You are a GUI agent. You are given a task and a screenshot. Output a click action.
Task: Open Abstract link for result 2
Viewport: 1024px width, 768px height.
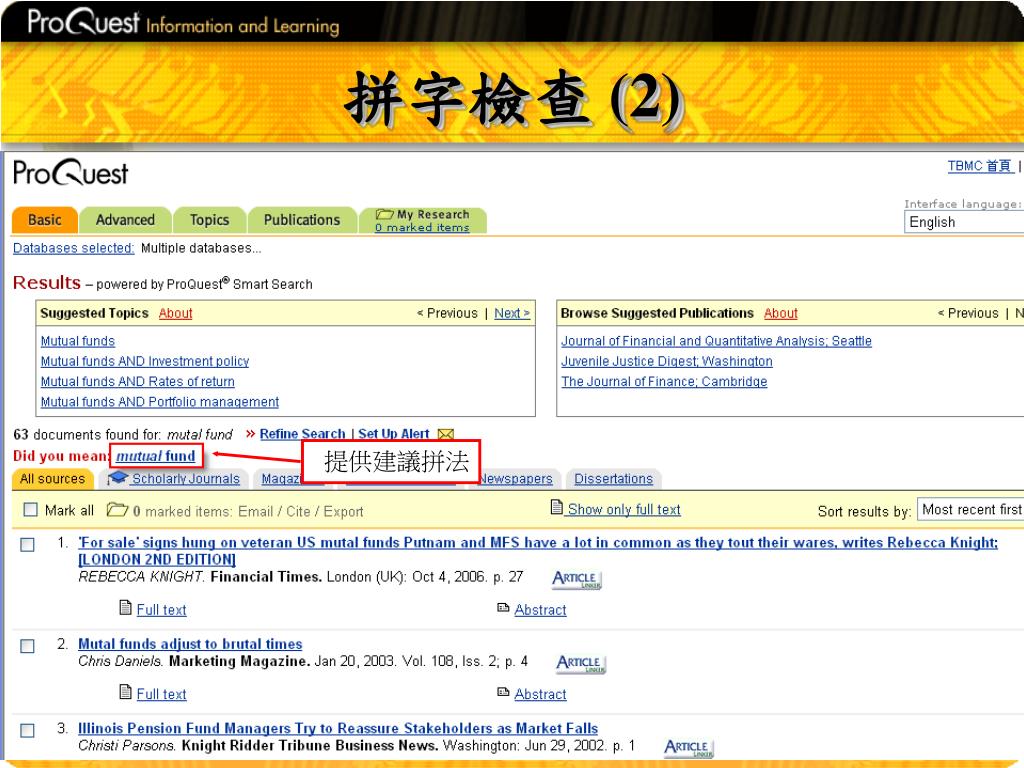pos(540,694)
